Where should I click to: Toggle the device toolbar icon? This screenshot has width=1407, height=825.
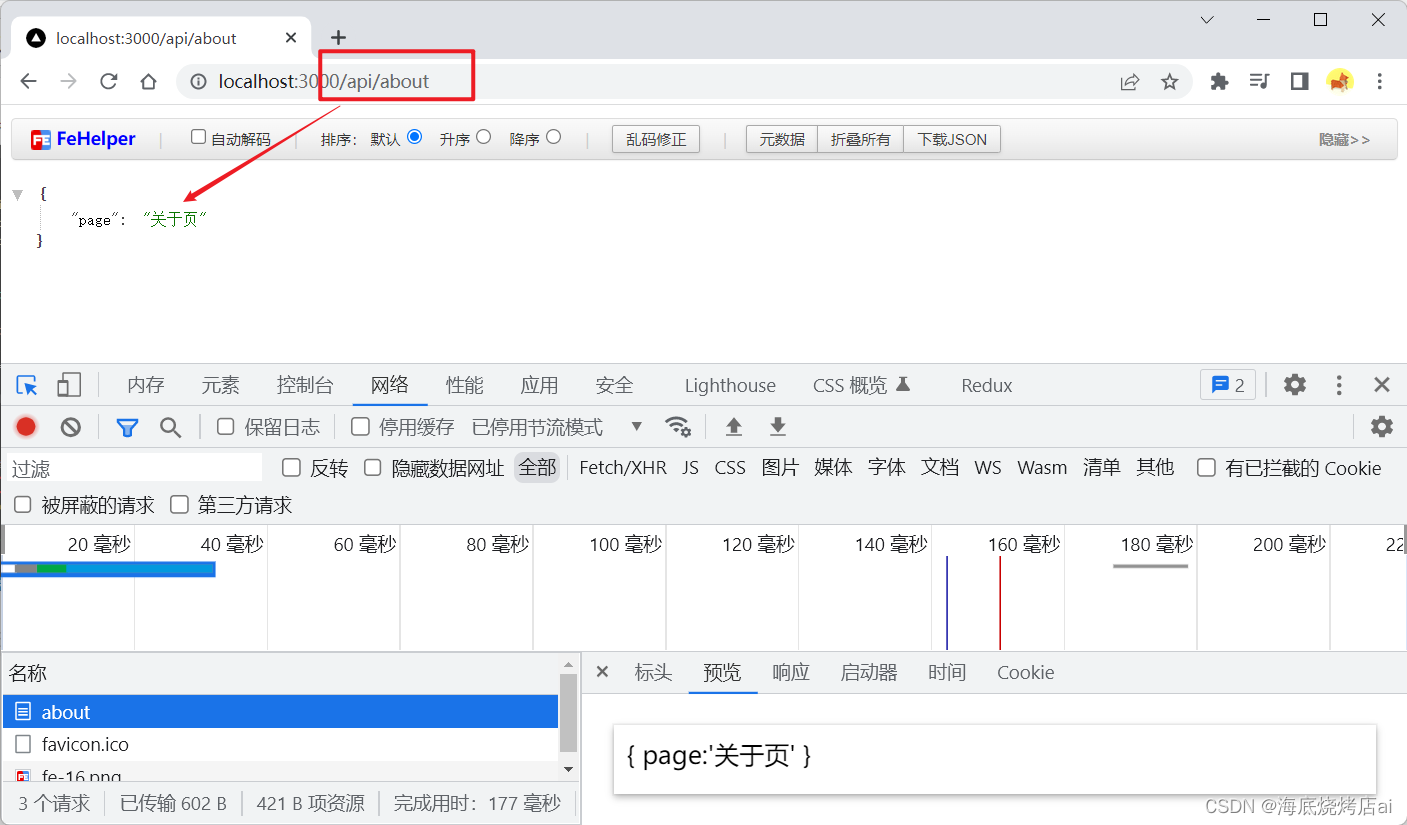click(68, 385)
